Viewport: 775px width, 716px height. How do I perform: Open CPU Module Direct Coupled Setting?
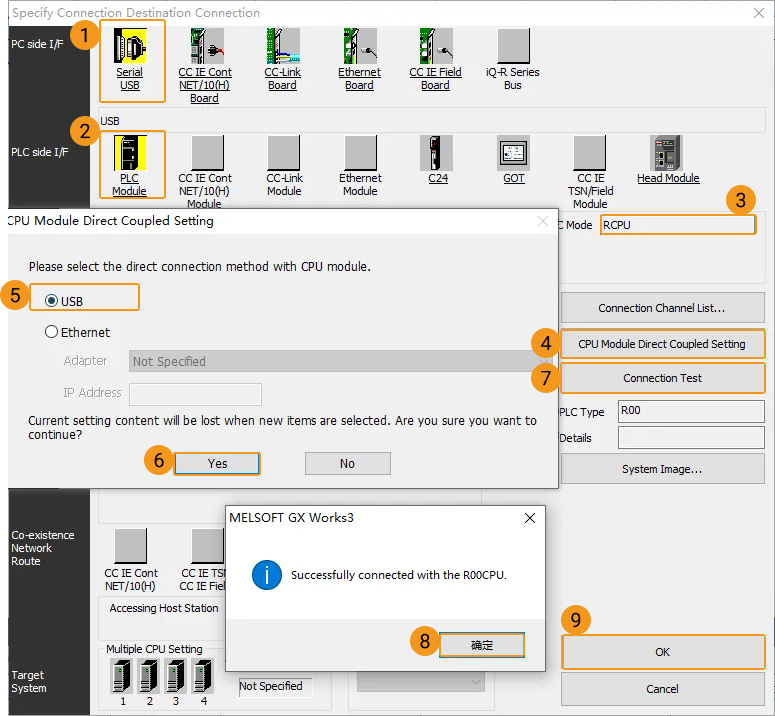[662, 344]
